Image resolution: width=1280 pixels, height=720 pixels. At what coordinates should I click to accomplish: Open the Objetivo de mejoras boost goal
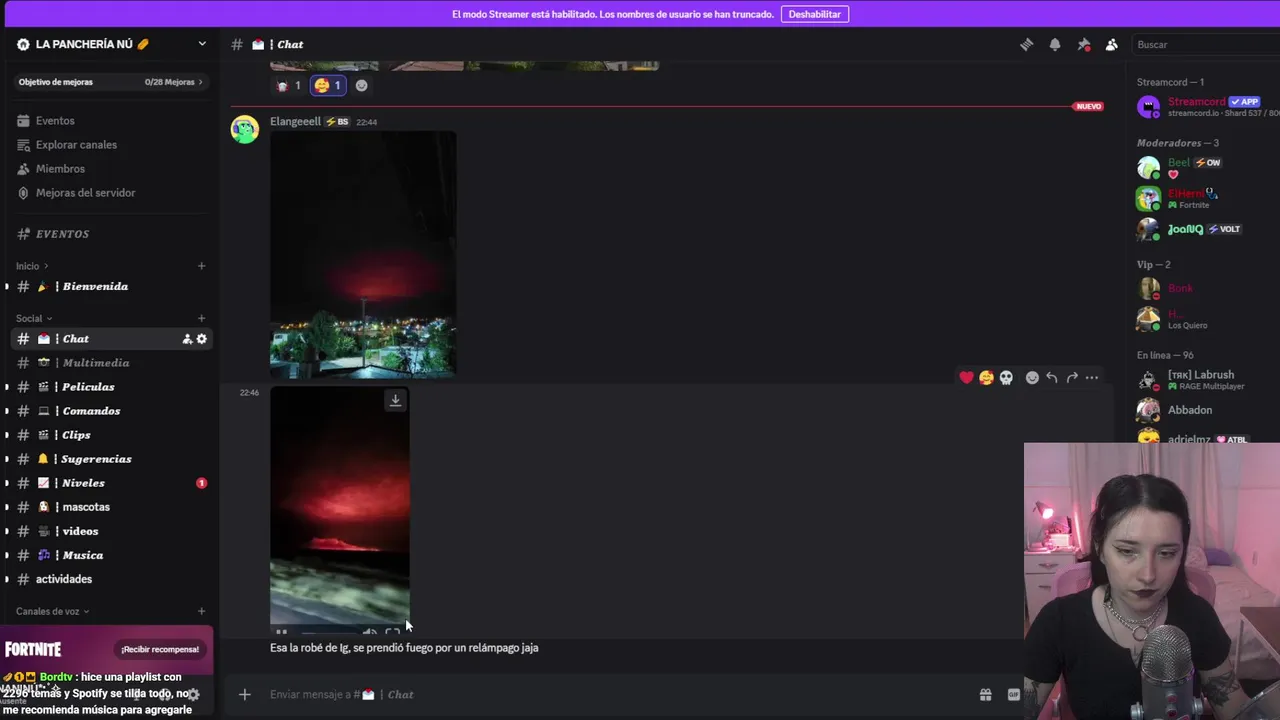(111, 82)
